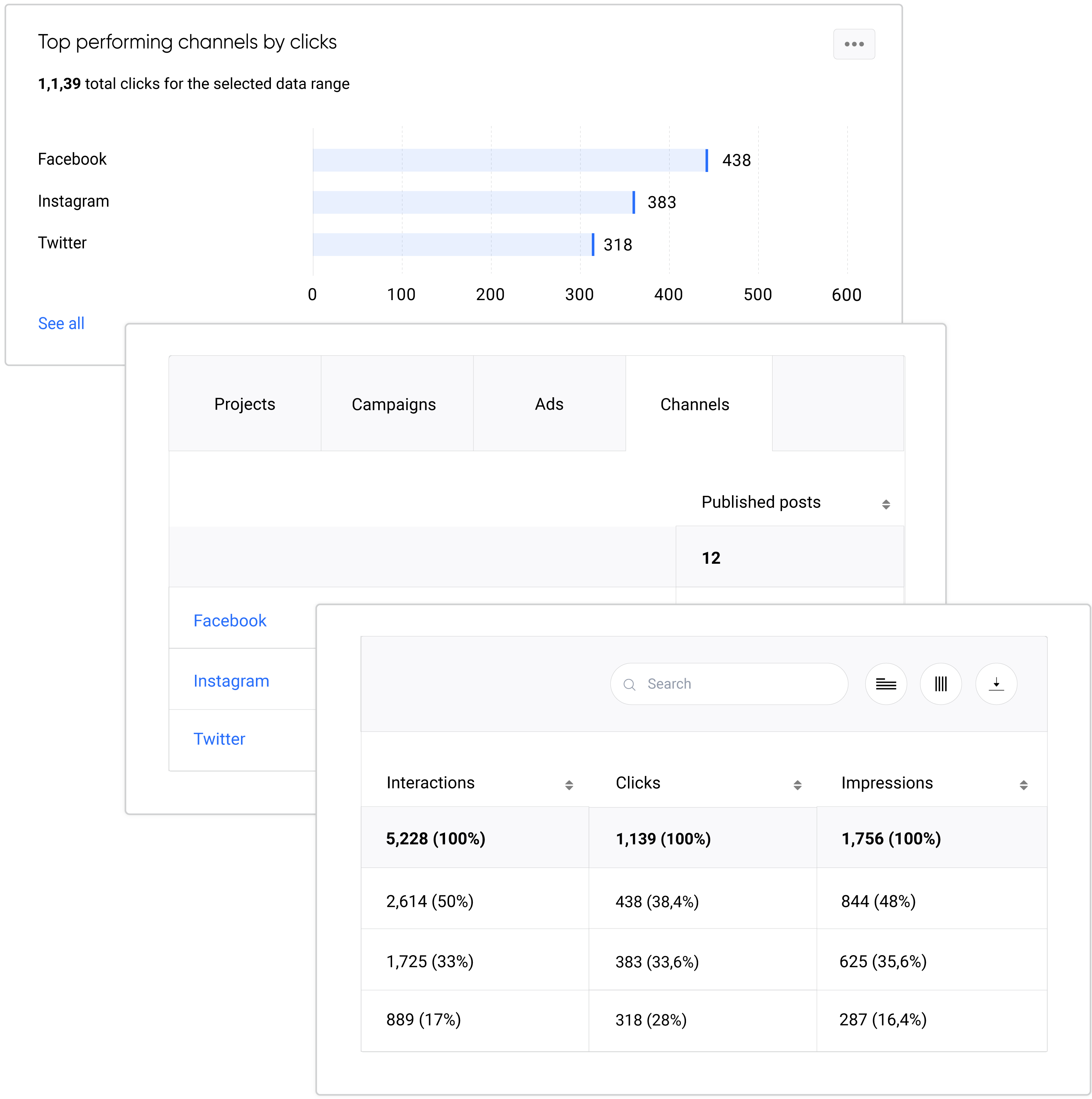The image size is (1092, 1099).
Task: Click the Instagram label in the chart
Action: coord(73,201)
